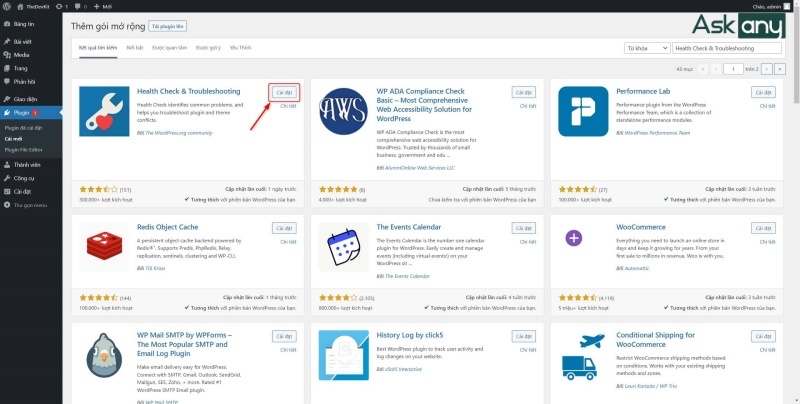Click The Events Calendar plugin icon
This screenshot has height=404, width=800.
point(343,247)
